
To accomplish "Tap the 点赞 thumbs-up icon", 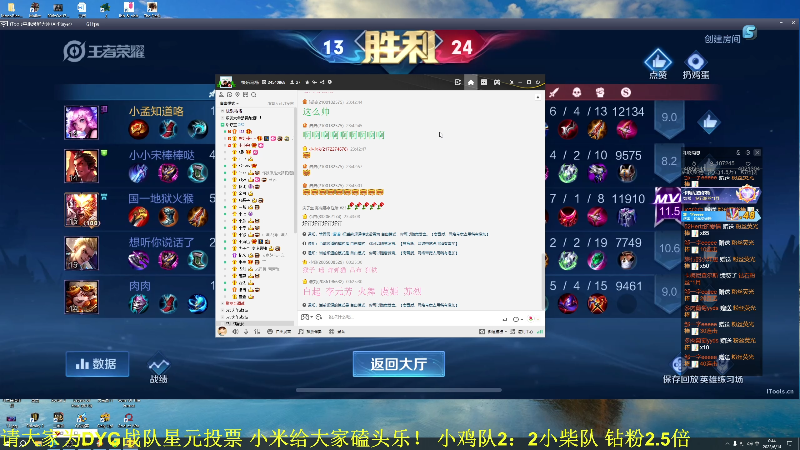I will tap(658, 64).
